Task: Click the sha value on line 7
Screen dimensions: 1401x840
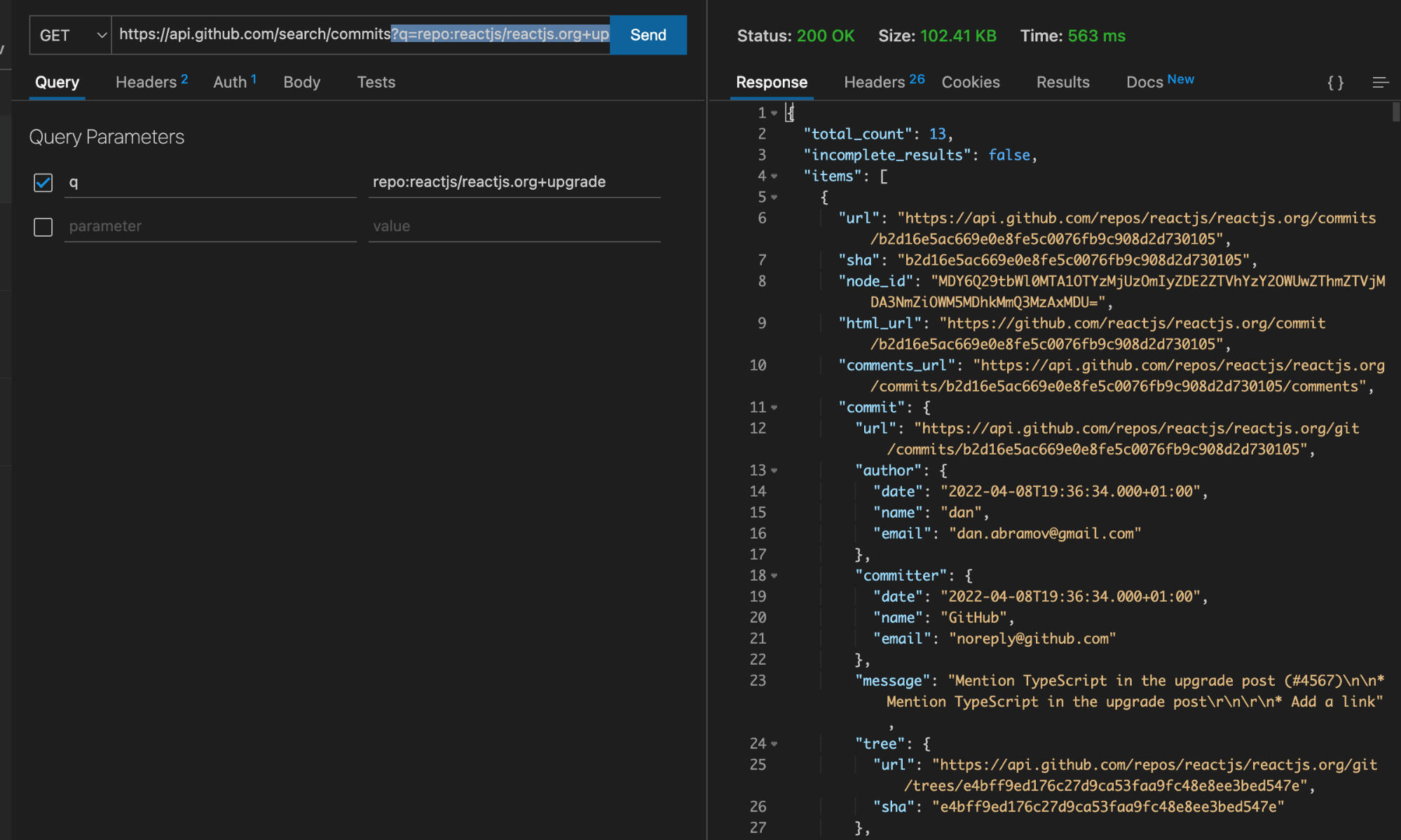Action: click(1074, 260)
